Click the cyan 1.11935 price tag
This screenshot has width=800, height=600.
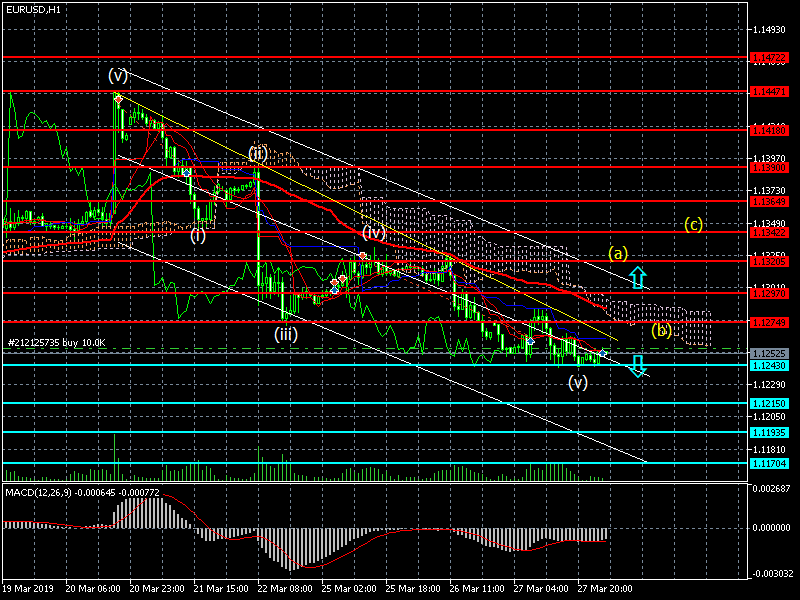click(x=769, y=433)
